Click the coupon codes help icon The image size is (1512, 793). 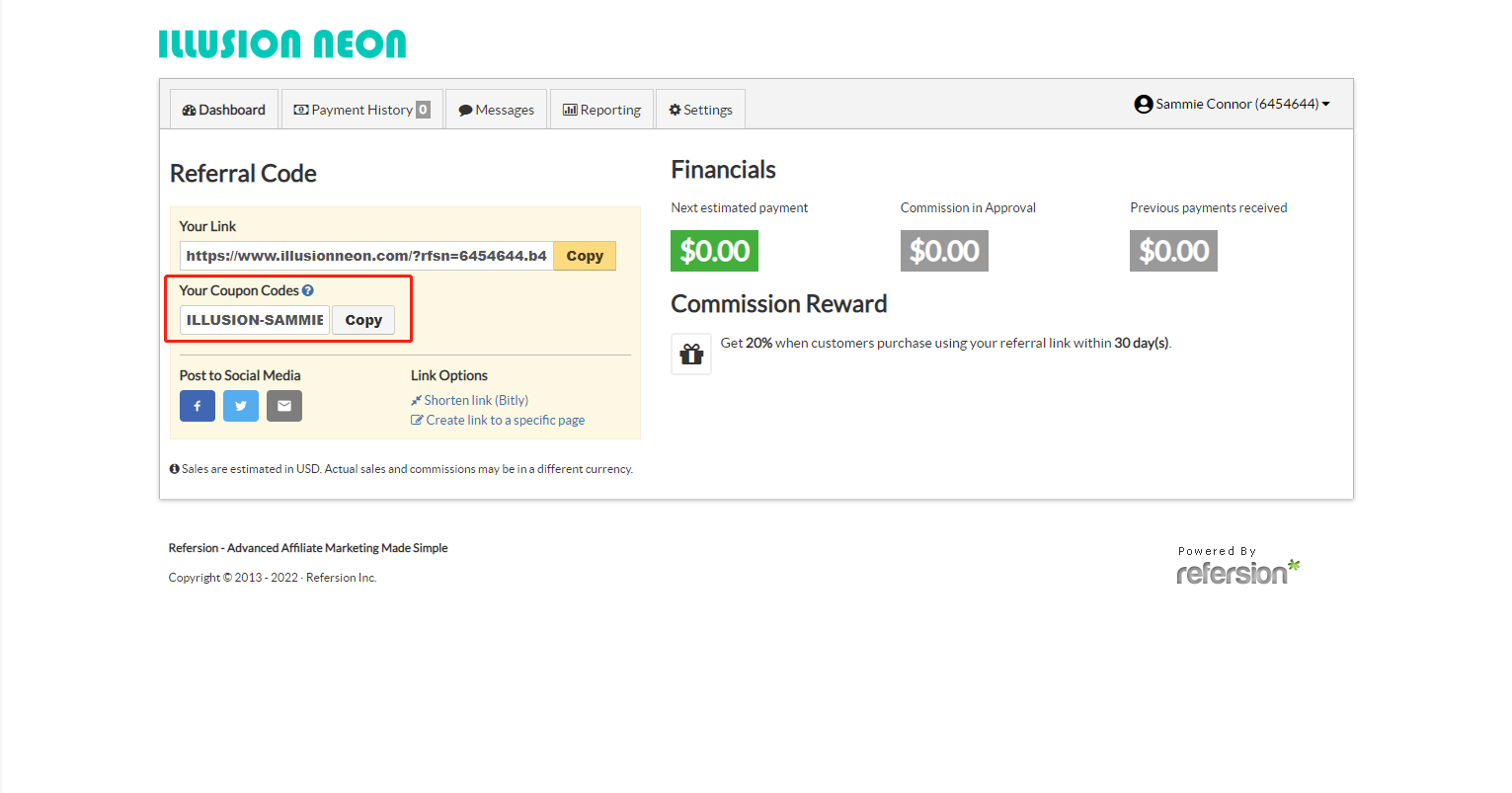pyautogui.click(x=308, y=290)
